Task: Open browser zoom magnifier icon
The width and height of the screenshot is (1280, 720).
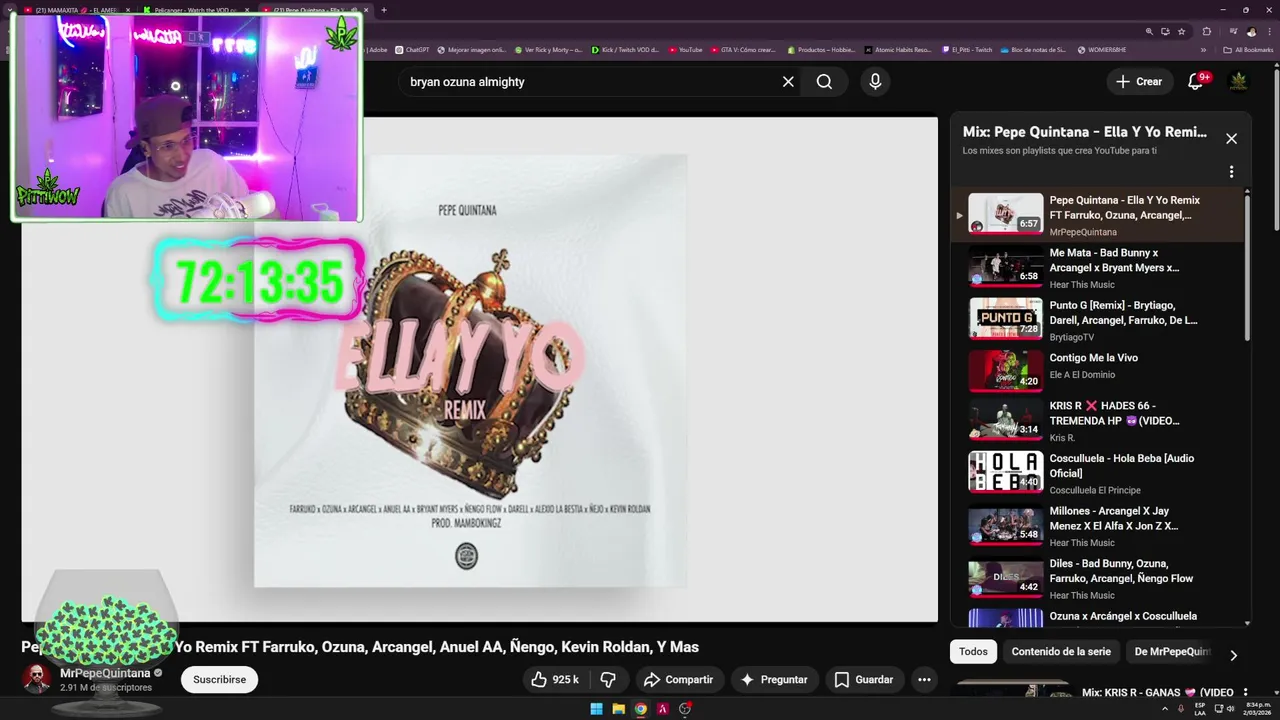Action: click(x=1150, y=32)
